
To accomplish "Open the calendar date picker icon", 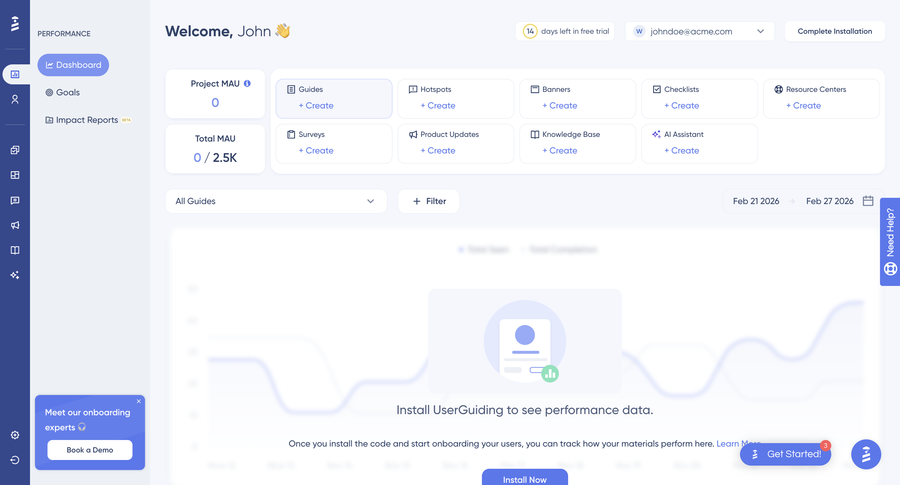I will coord(868,201).
